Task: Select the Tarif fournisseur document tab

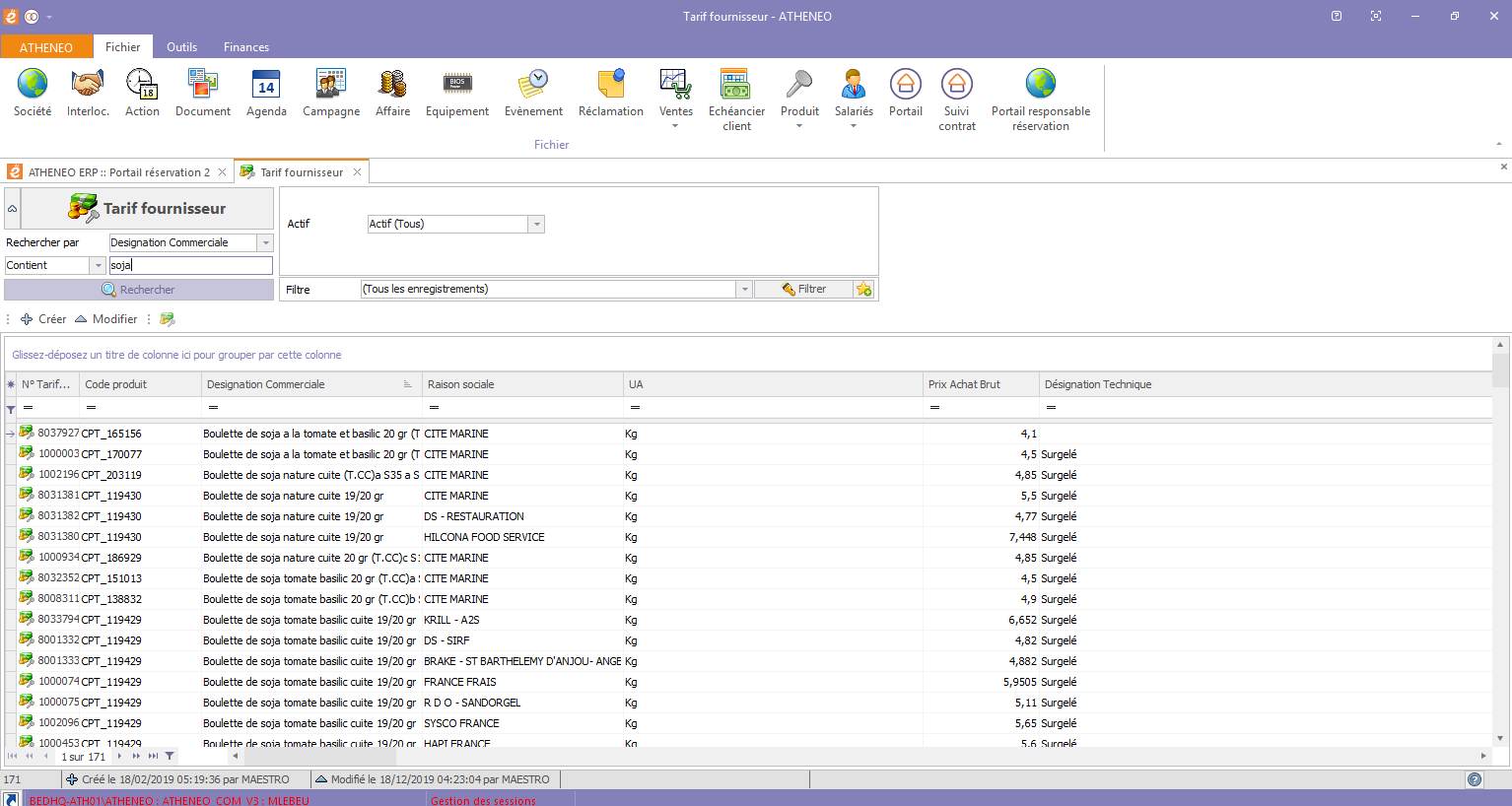Action: (x=302, y=172)
